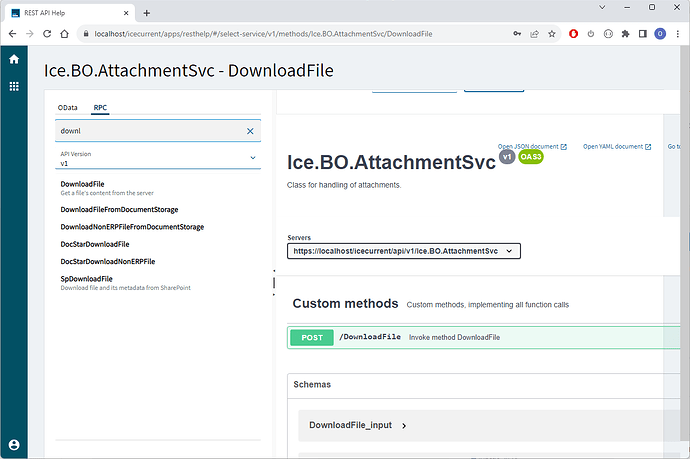Go to the Home icon in sidebar
690x459 pixels.
click(x=14, y=59)
